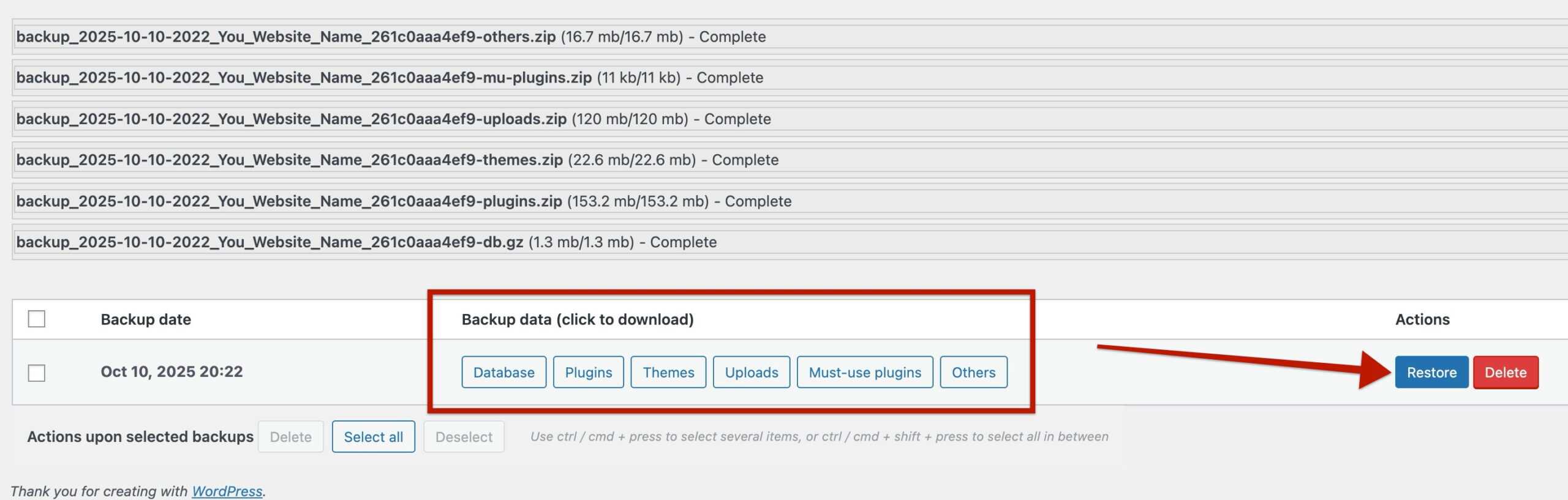Download the Database backup data

coord(503,372)
